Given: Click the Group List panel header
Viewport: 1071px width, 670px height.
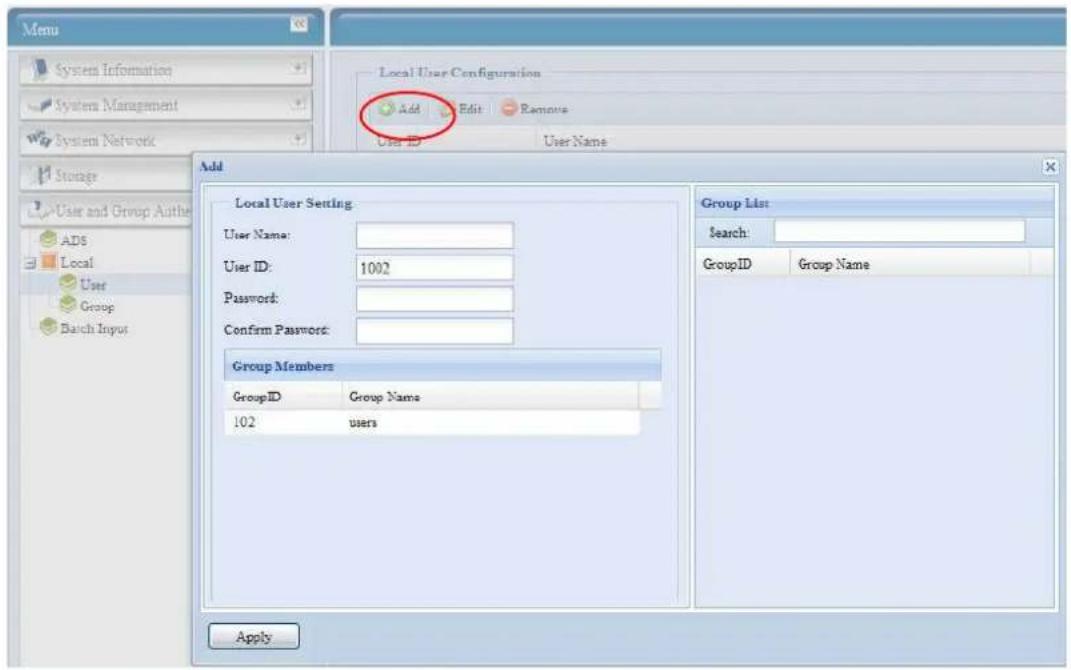Looking at the screenshot, I should click(x=875, y=203).
